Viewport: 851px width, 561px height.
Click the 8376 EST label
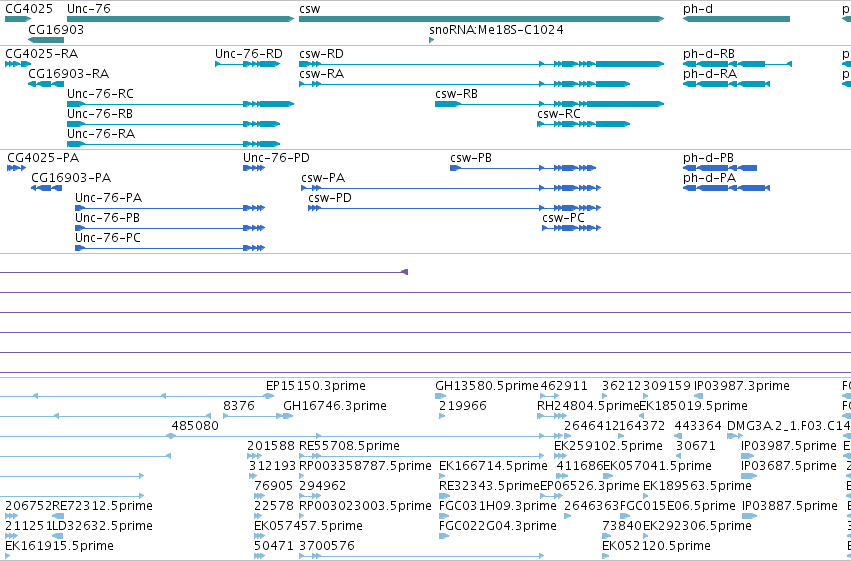click(239, 406)
